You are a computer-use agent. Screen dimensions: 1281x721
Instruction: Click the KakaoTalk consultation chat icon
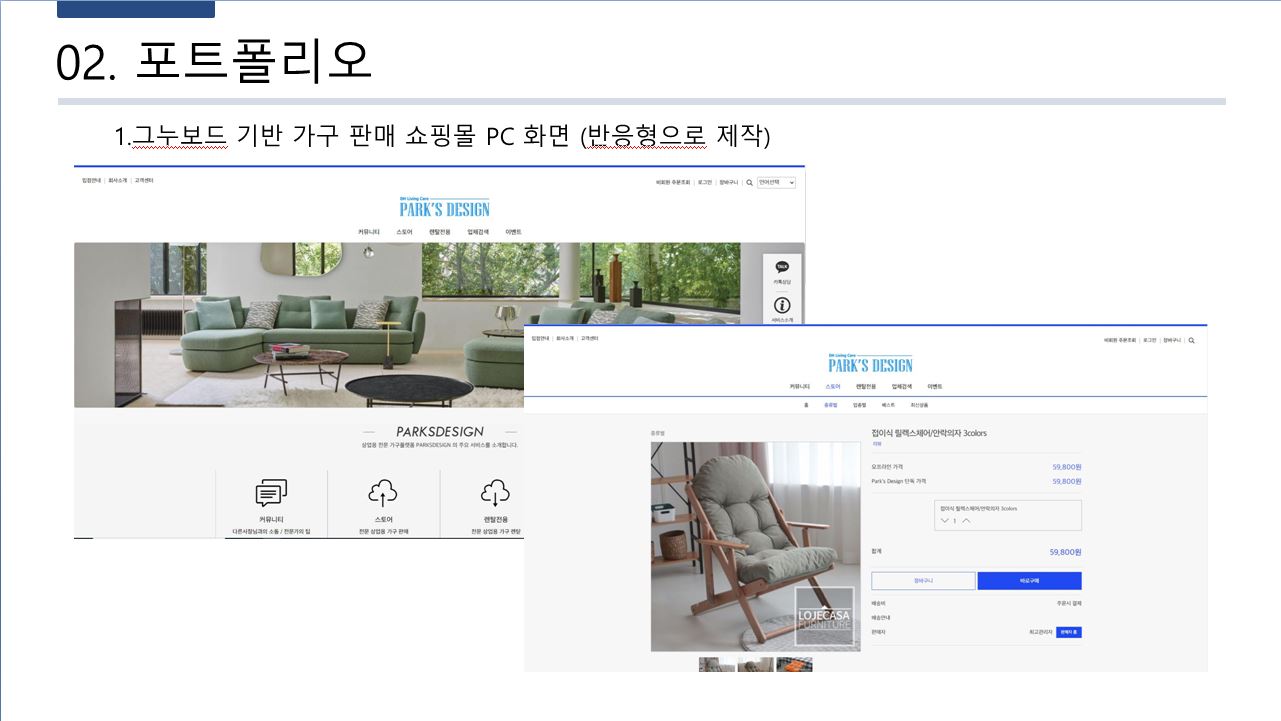(x=782, y=268)
